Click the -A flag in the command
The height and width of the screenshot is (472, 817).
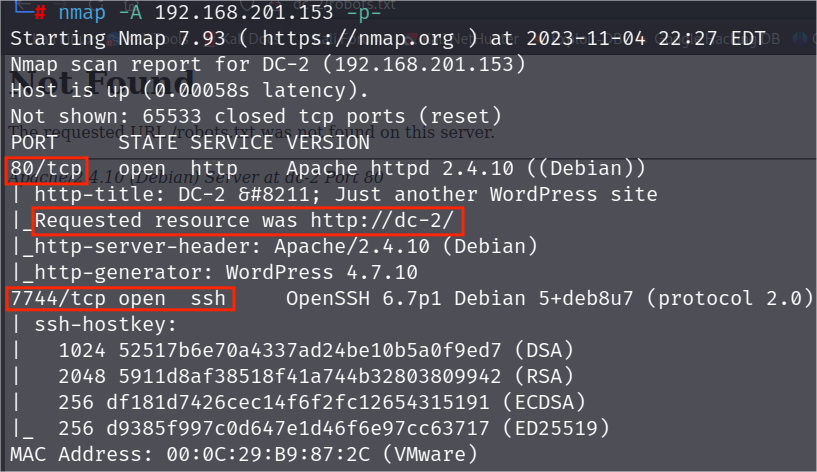[x=130, y=12]
